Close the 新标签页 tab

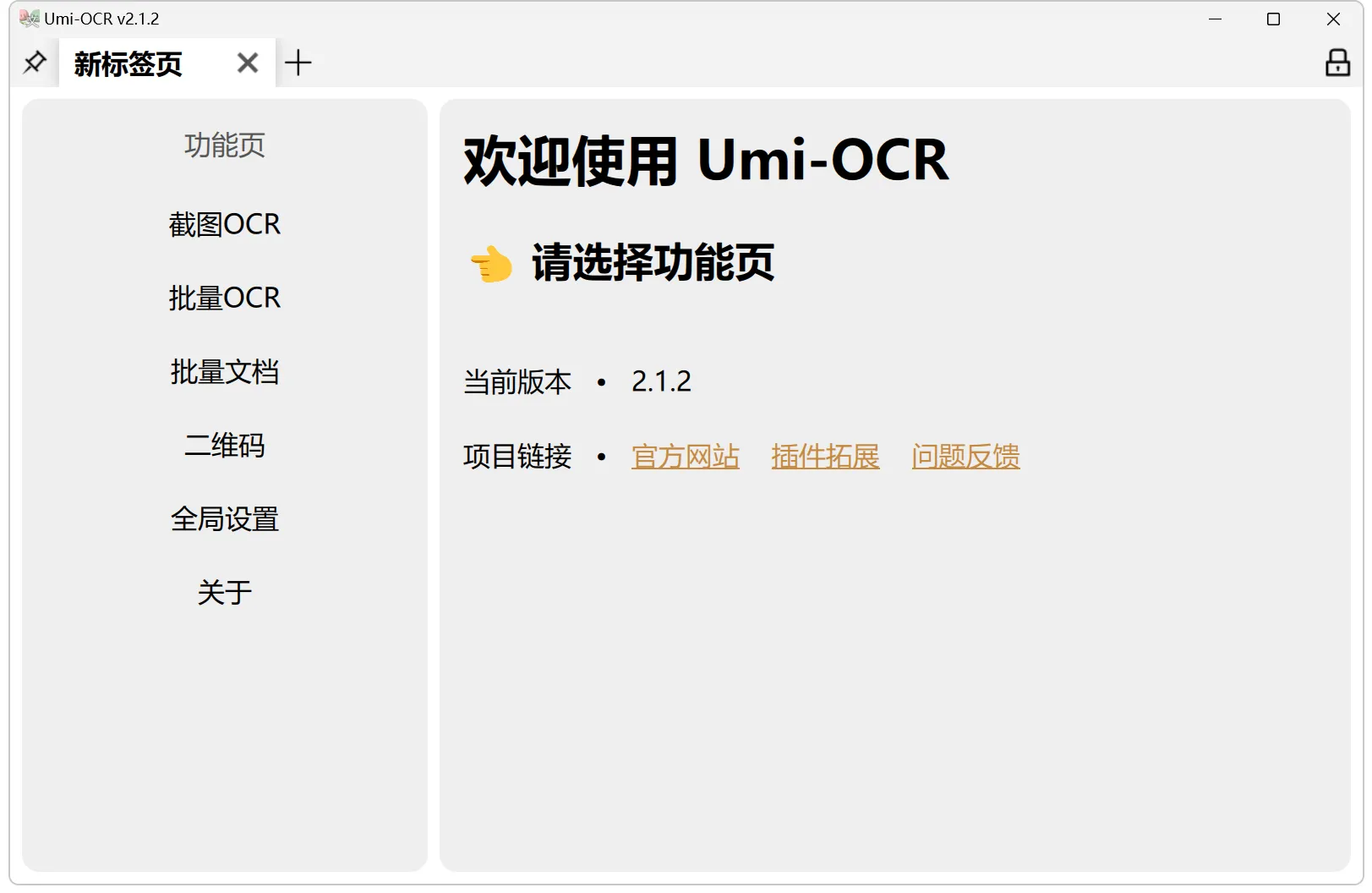(248, 63)
